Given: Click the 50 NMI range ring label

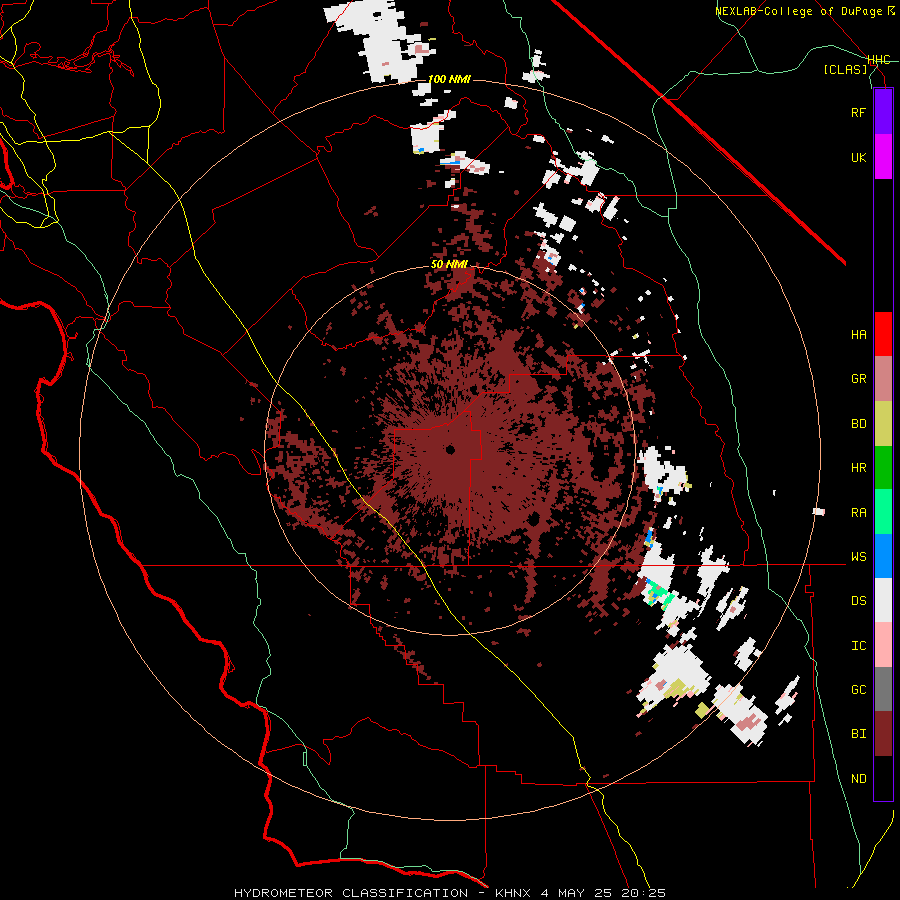Looking at the screenshot, I should click(449, 265).
